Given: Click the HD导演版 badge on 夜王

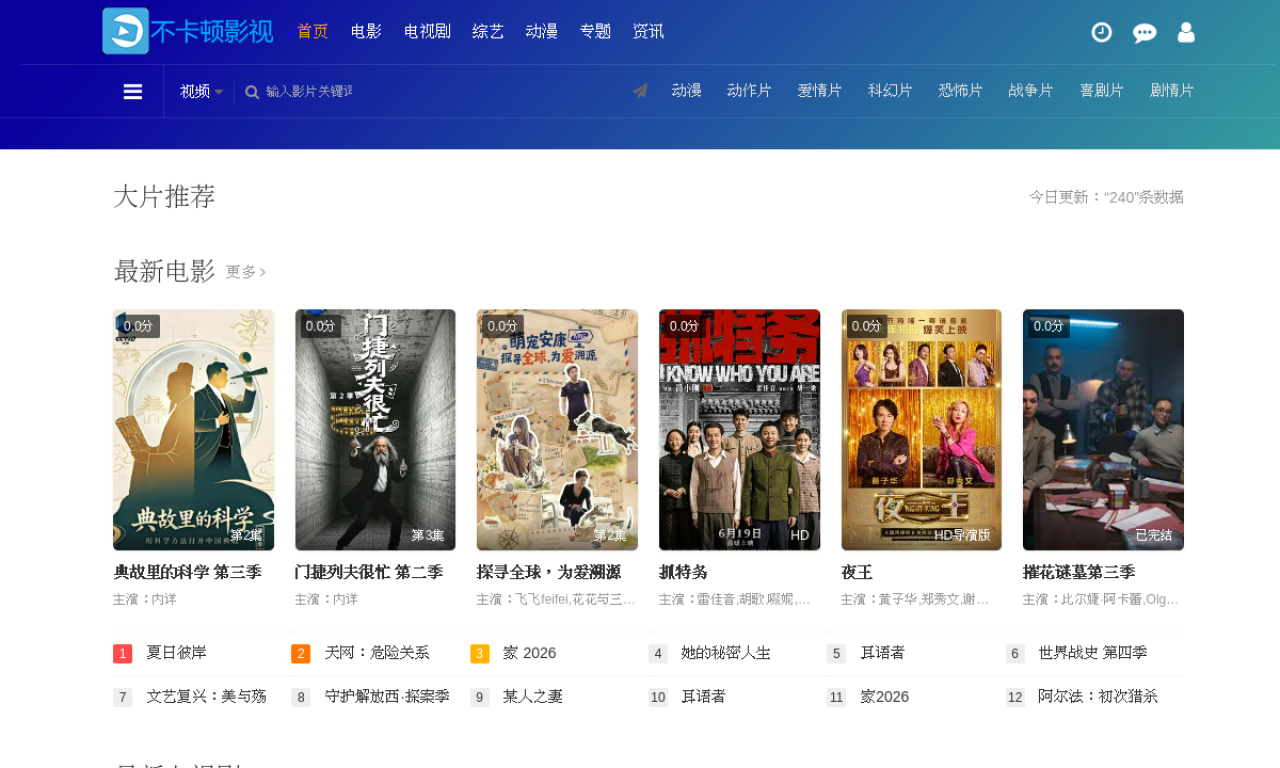Looking at the screenshot, I should 962,536.
